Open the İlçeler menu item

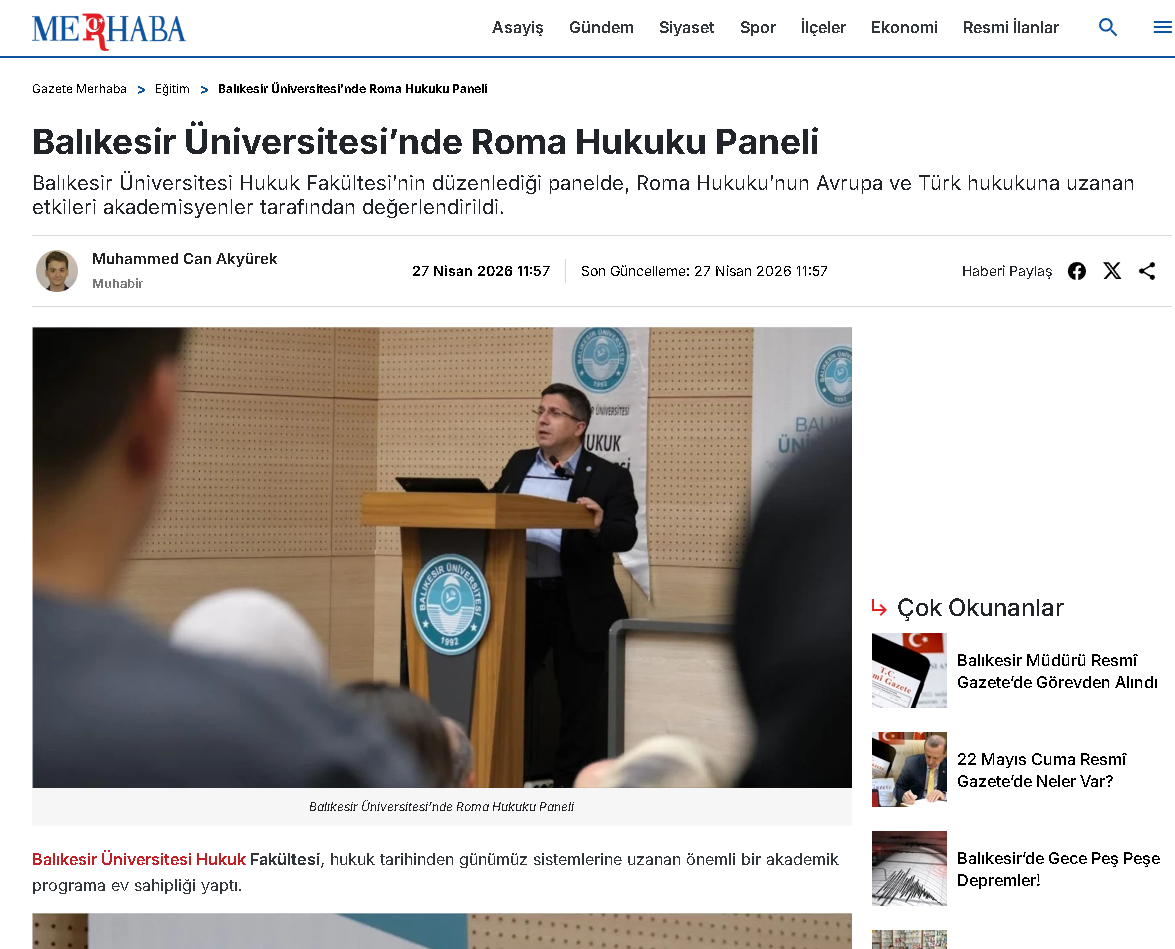pos(823,28)
